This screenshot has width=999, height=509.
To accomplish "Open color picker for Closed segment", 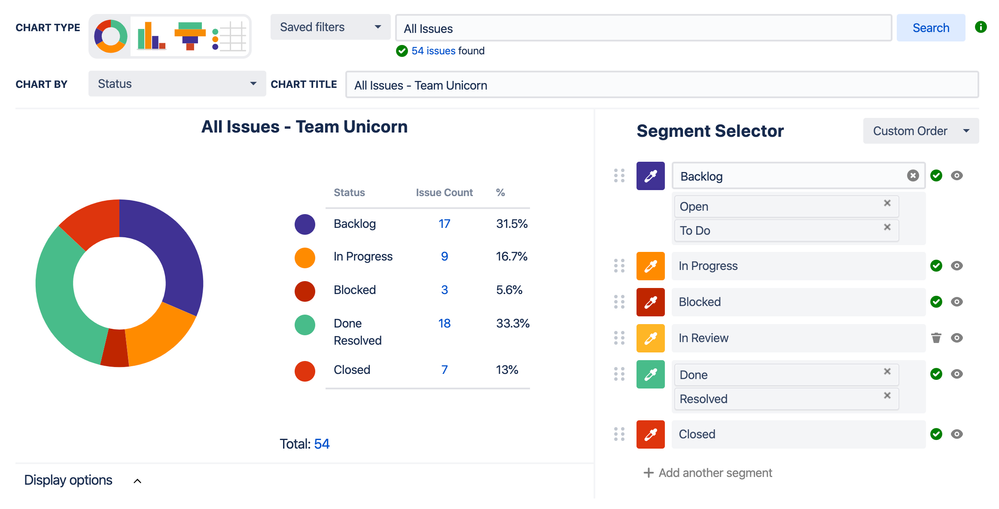I will 650,434.
